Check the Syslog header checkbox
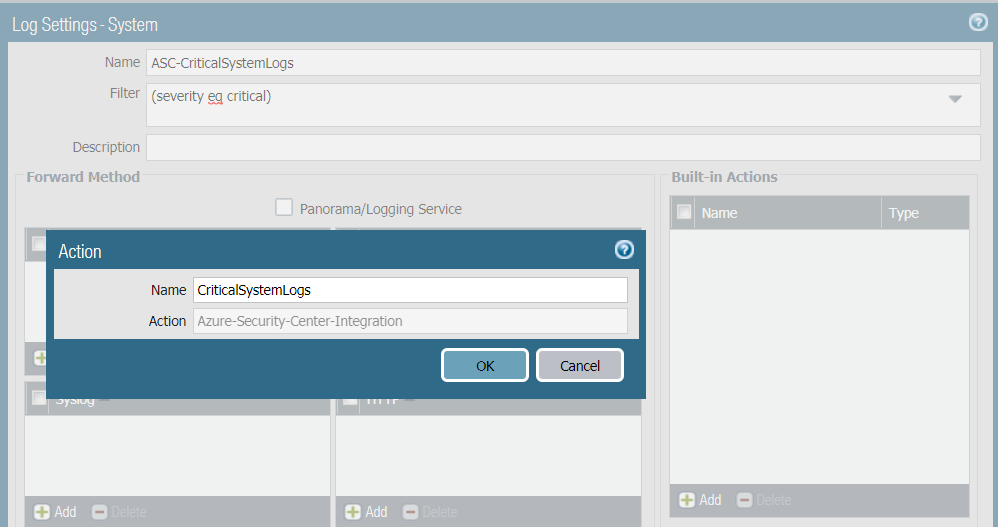Image resolution: width=998 pixels, height=527 pixels. [40, 399]
